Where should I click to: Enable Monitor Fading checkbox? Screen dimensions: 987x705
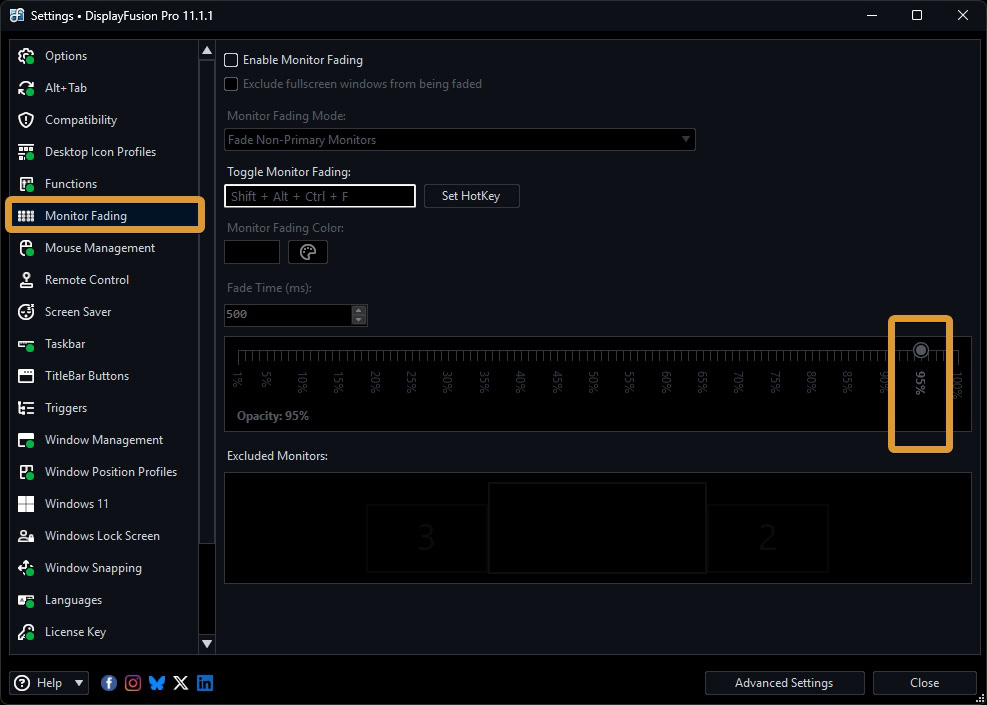tap(231, 60)
